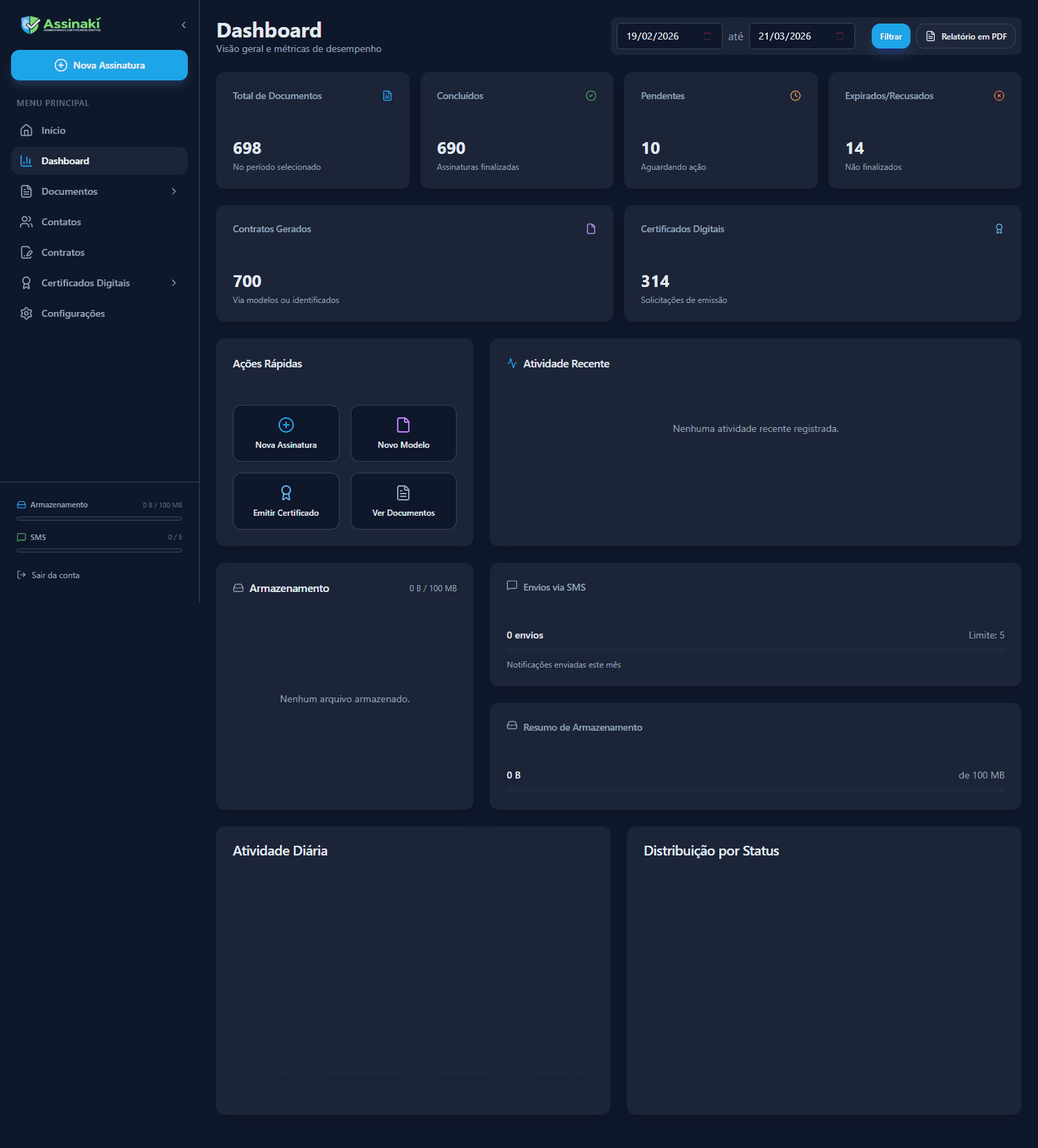
Task: Click the "Limite: 5" SMS label
Action: pyautogui.click(x=987, y=635)
